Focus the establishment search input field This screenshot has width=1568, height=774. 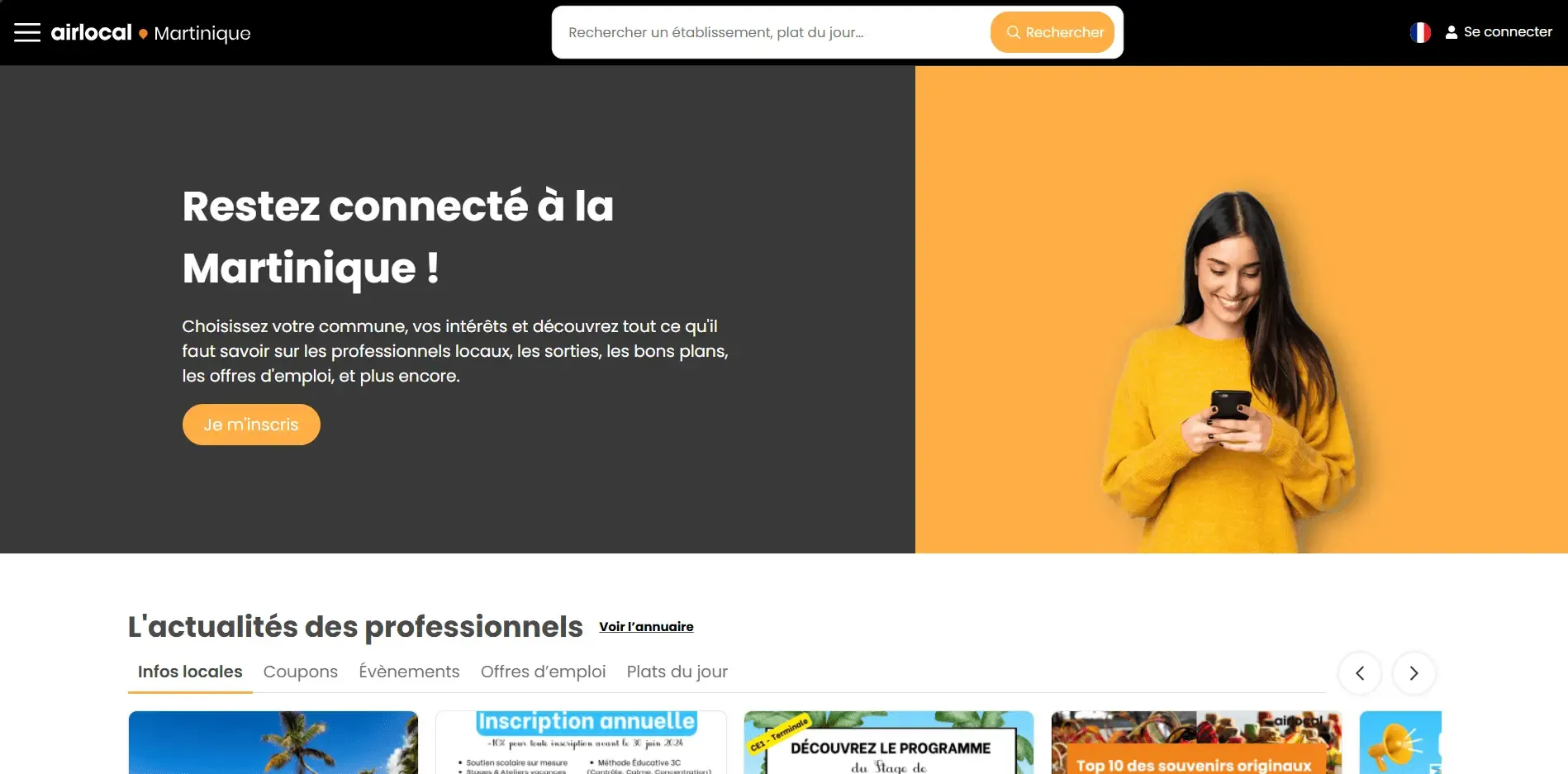(771, 32)
